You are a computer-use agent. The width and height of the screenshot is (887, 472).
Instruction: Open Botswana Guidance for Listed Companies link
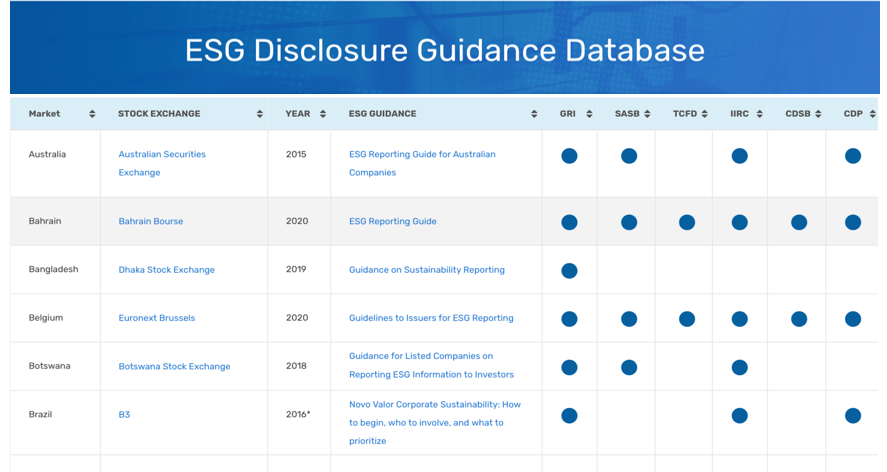coord(431,365)
